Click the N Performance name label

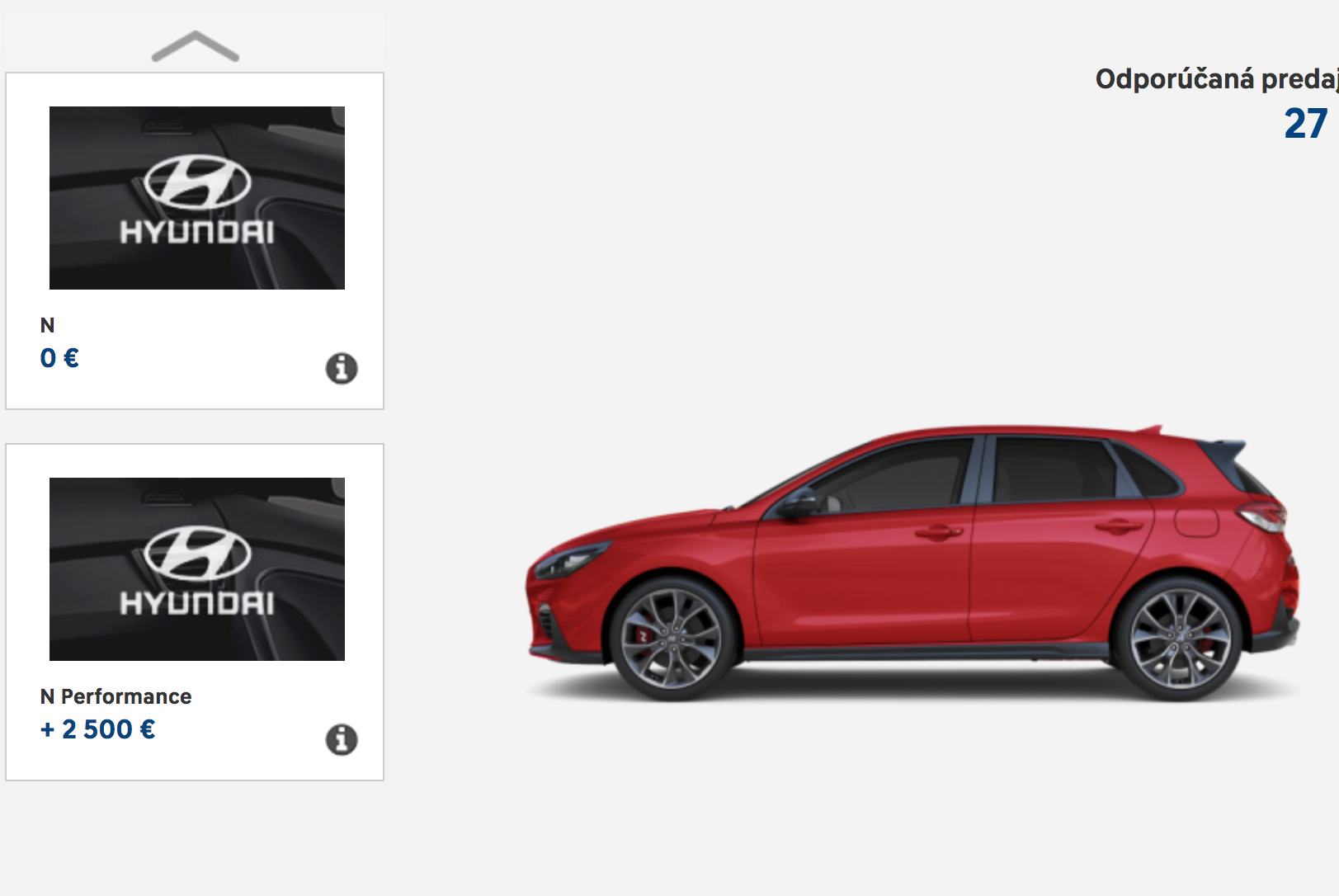pos(116,696)
